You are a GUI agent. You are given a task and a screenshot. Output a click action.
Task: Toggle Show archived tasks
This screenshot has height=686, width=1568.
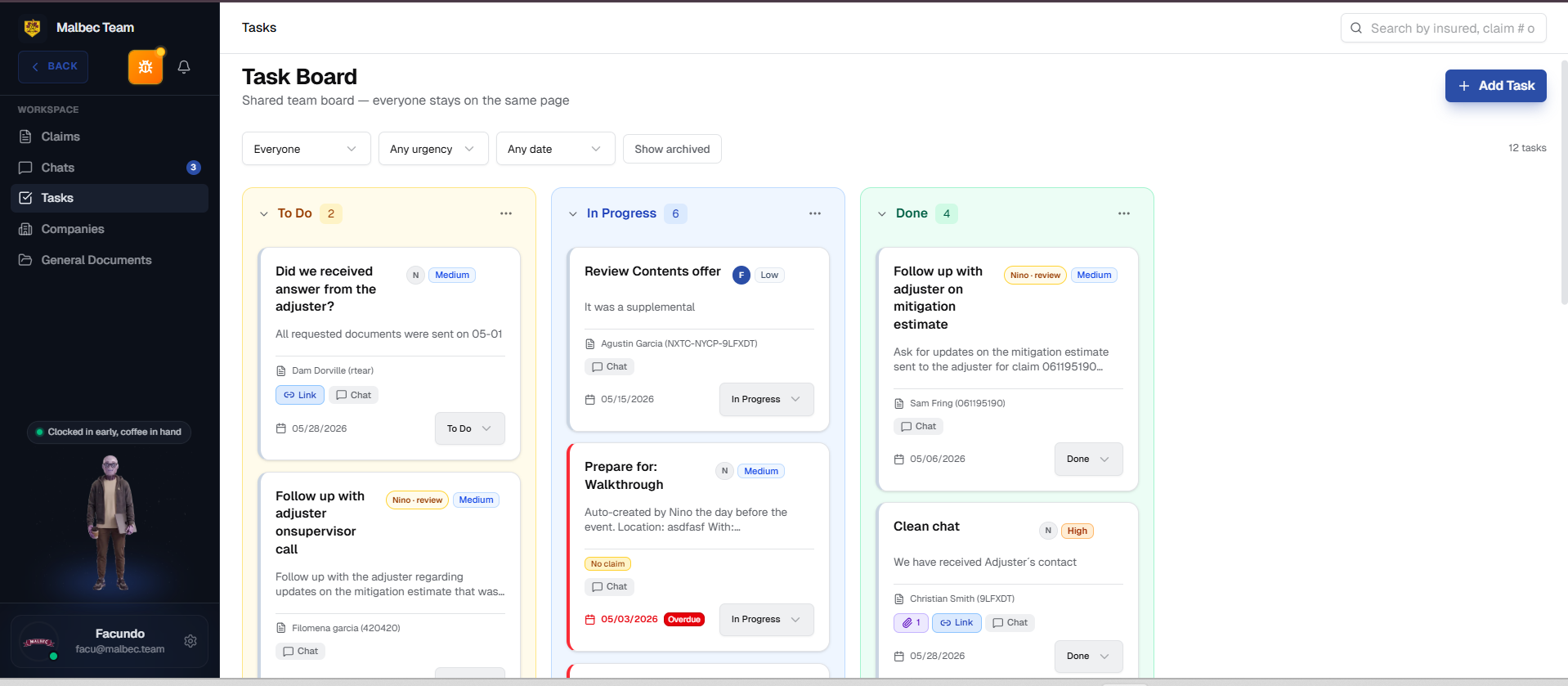(x=672, y=149)
